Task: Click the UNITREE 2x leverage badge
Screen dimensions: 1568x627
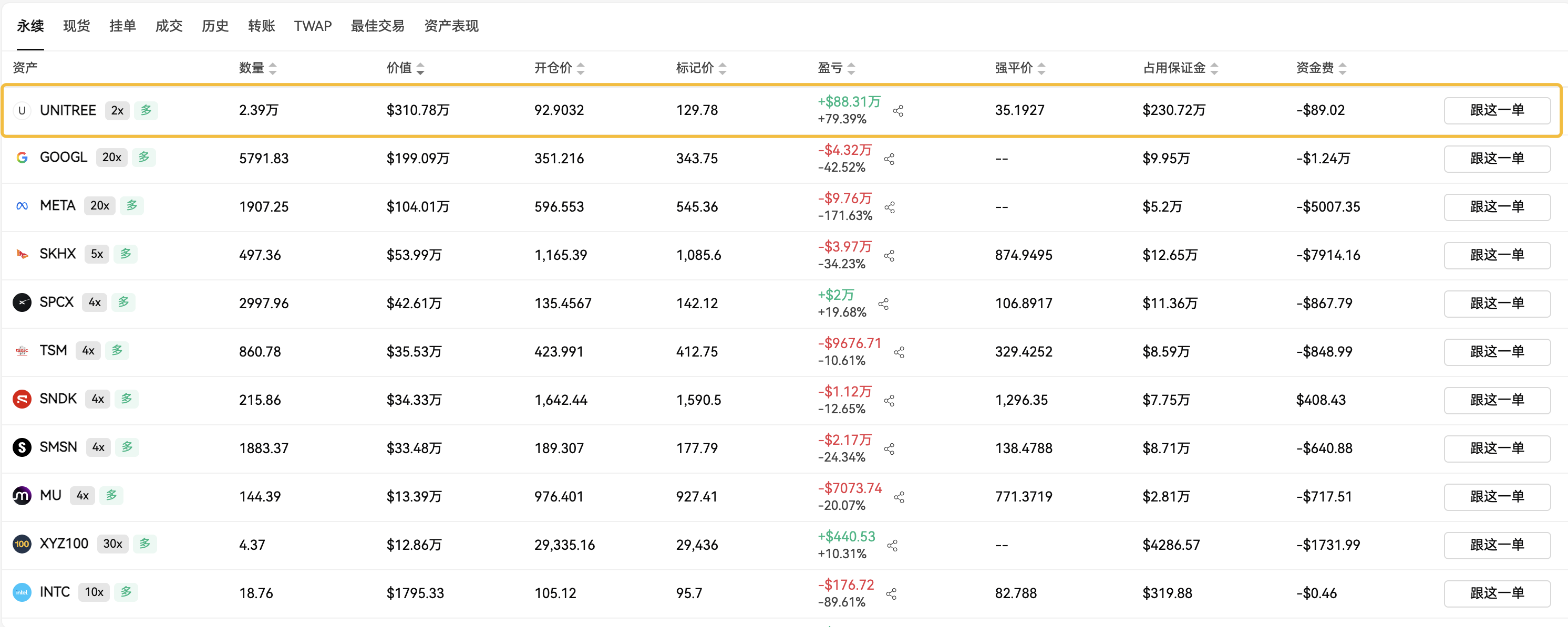Action: (117, 110)
